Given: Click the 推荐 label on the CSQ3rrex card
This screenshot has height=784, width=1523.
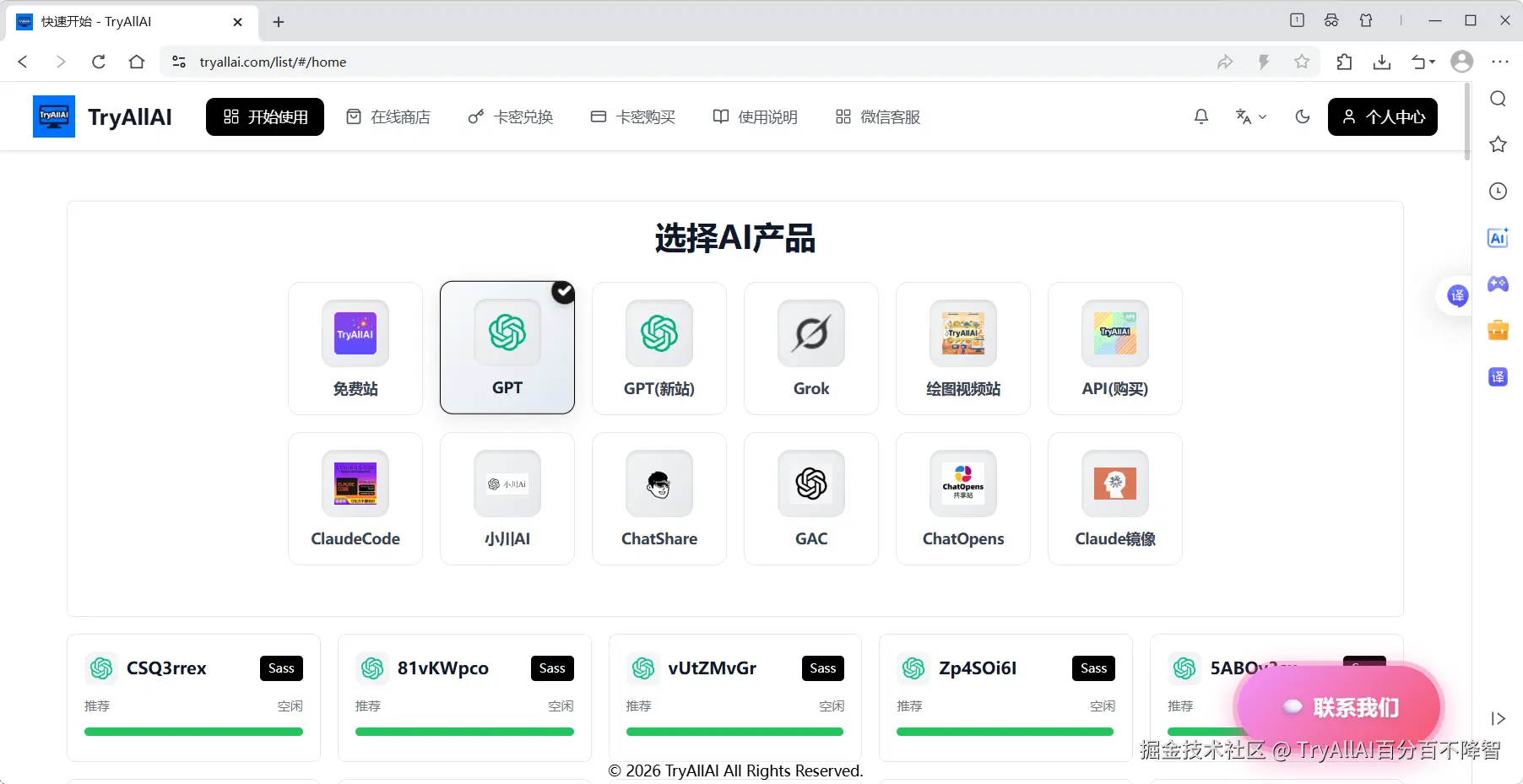Looking at the screenshot, I should tap(97, 706).
